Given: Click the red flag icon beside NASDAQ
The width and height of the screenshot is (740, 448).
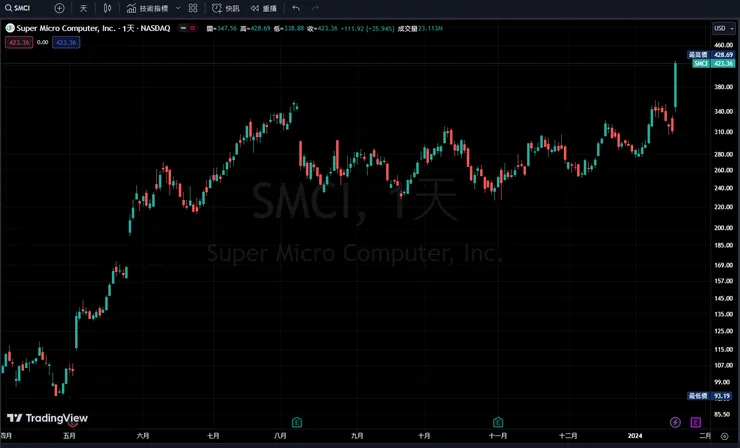Looking at the screenshot, I should click(x=193, y=28).
